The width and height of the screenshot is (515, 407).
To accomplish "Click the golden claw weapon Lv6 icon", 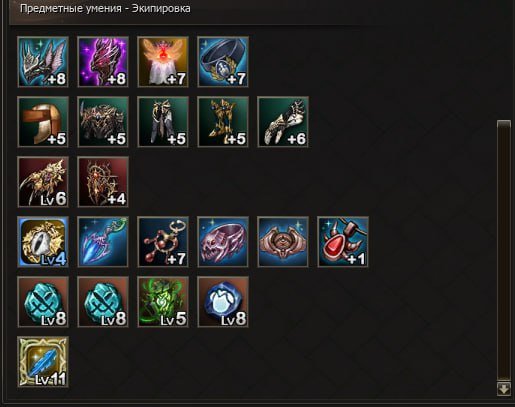I will tap(43, 182).
